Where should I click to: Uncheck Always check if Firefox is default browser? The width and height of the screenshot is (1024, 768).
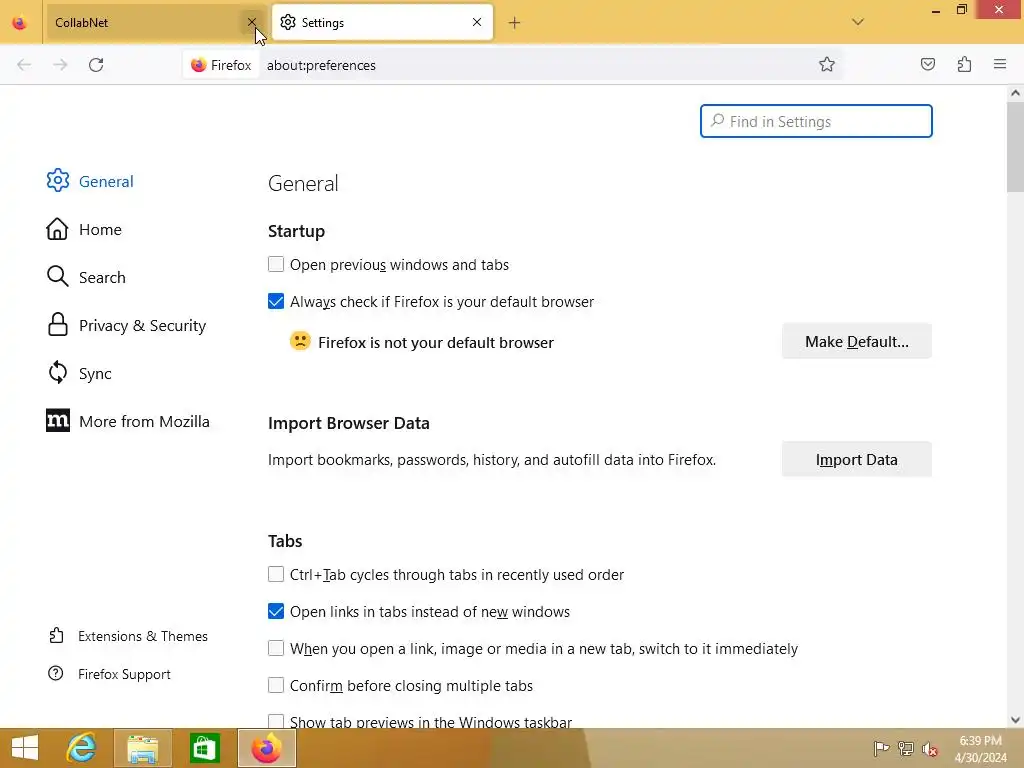(276, 301)
